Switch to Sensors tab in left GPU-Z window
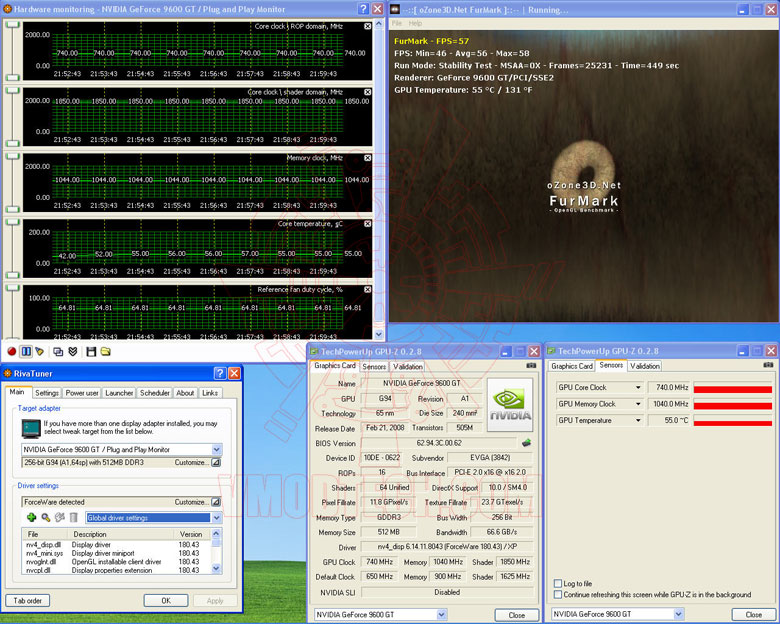780x624 pixels. pos(374,366)
